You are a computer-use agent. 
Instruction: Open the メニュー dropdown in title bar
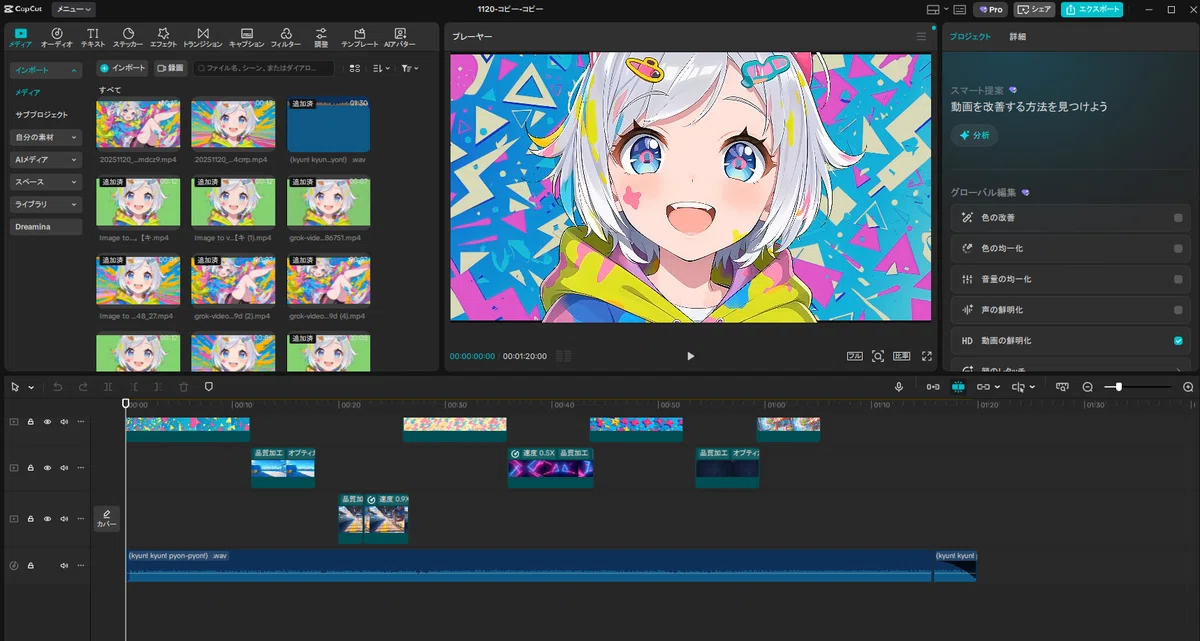(x=74, y=9)
